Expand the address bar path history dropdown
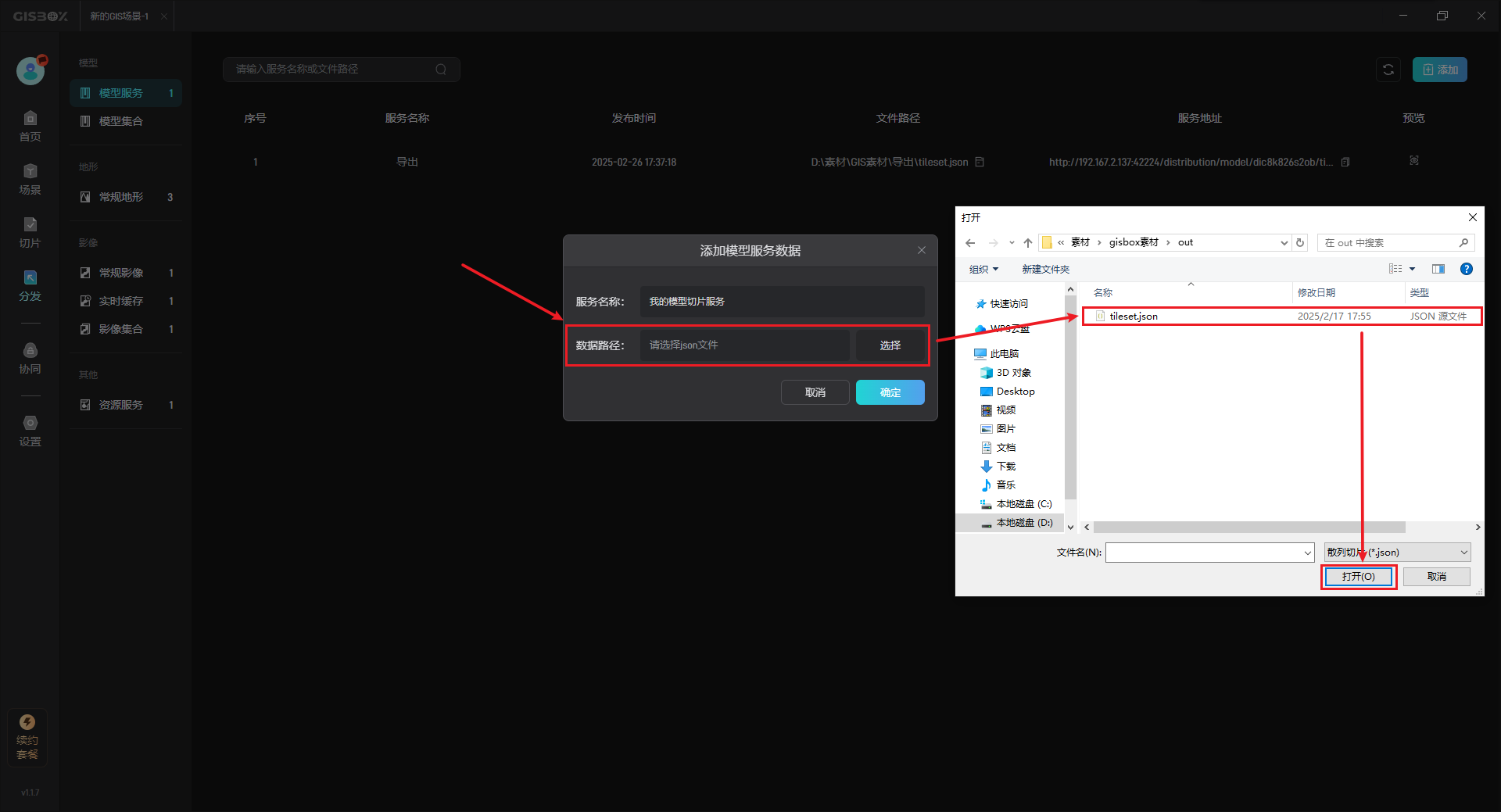The height and width of the screenshot is (812, 1501). click(x=1284, y=242)
